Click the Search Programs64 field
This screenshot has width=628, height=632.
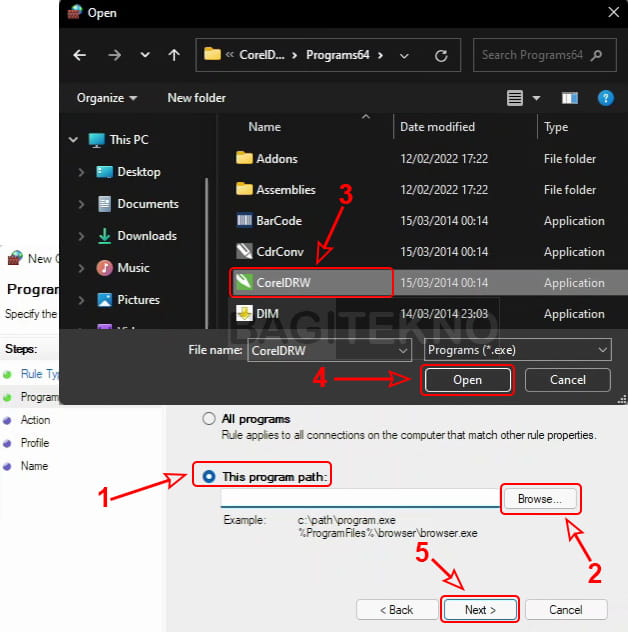point(545,55)
